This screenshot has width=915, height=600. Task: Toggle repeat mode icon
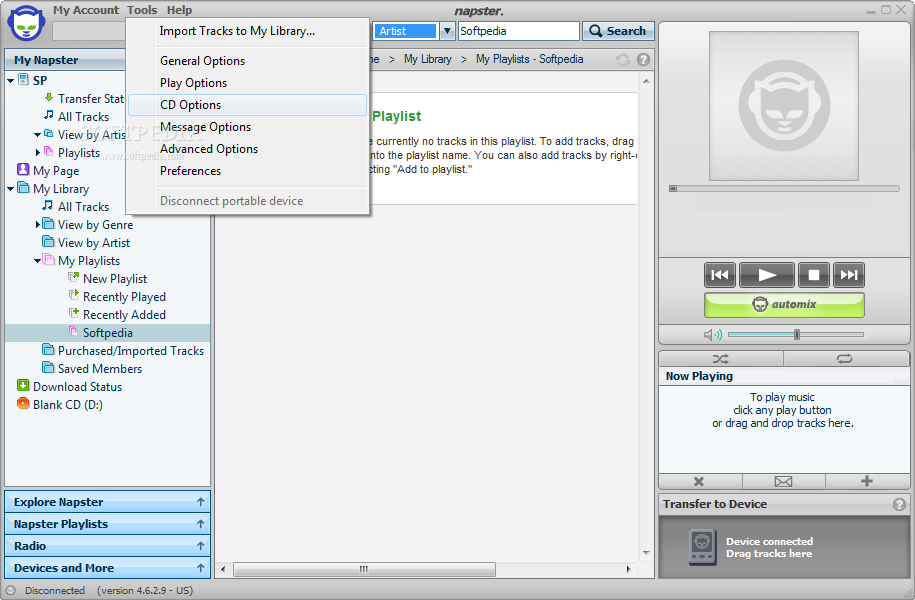point(845,358)
